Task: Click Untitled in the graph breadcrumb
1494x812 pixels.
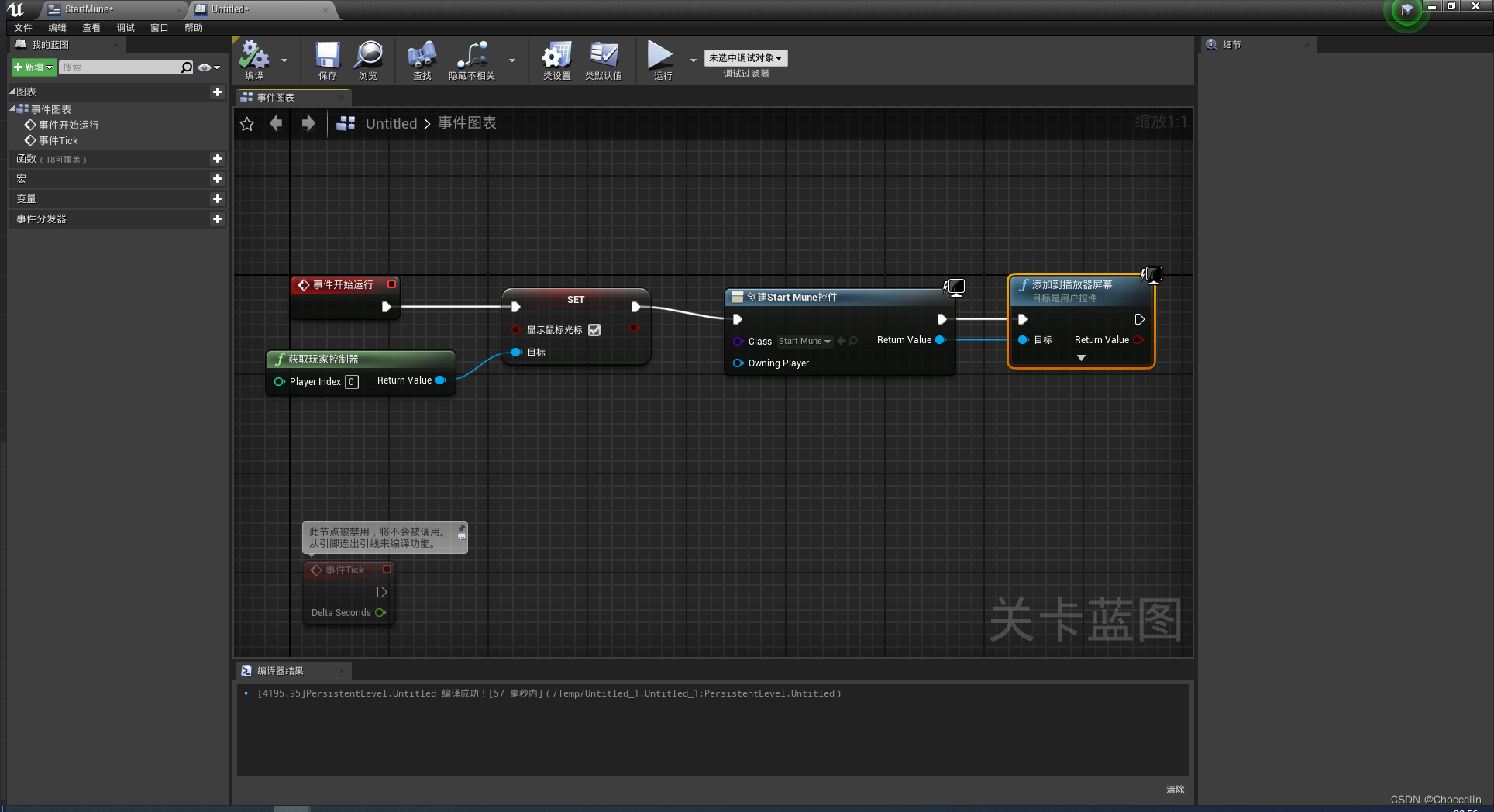Action: 391,124
